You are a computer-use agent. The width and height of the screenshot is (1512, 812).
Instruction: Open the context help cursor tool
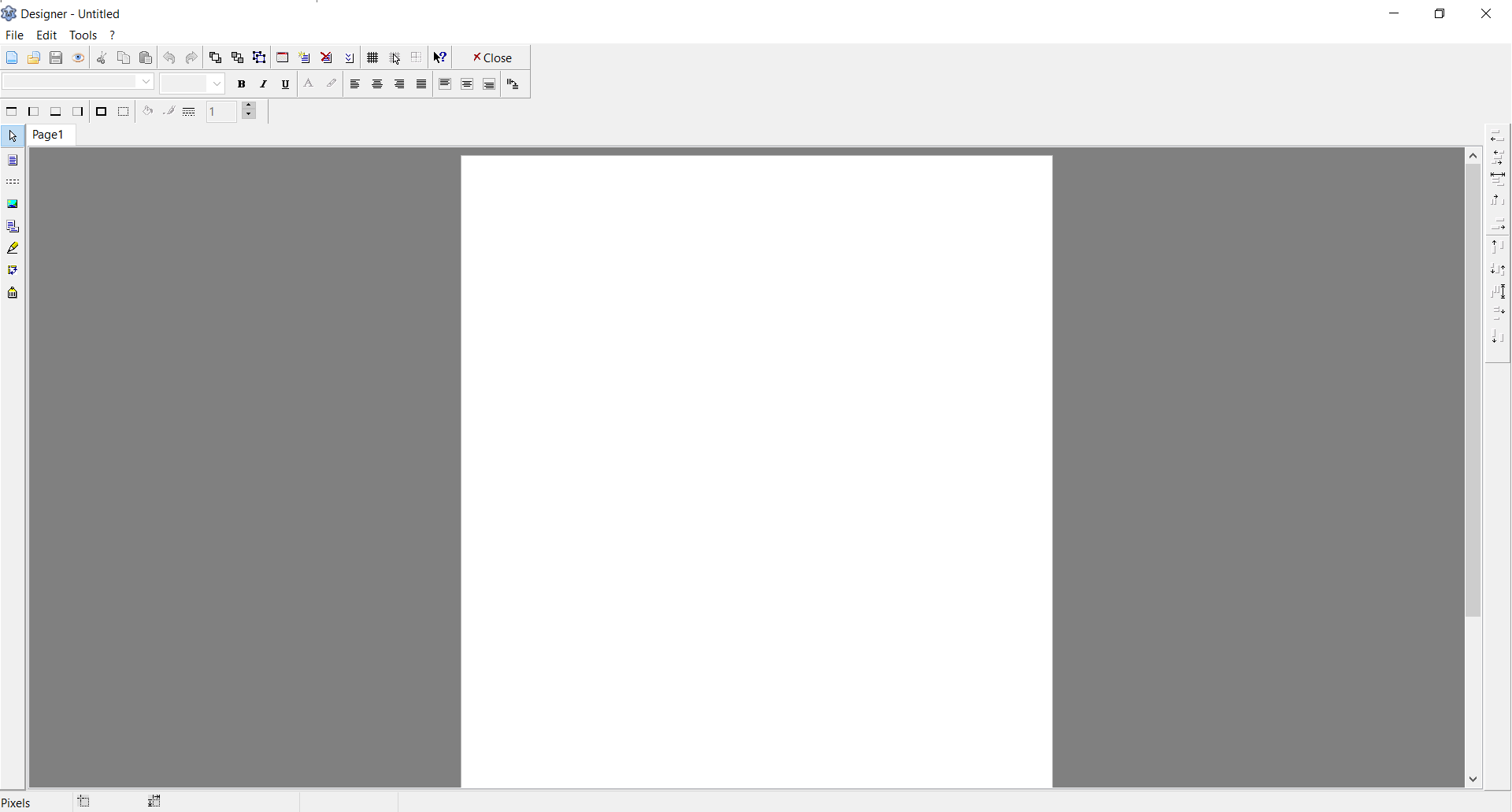(x=440, y=57)
